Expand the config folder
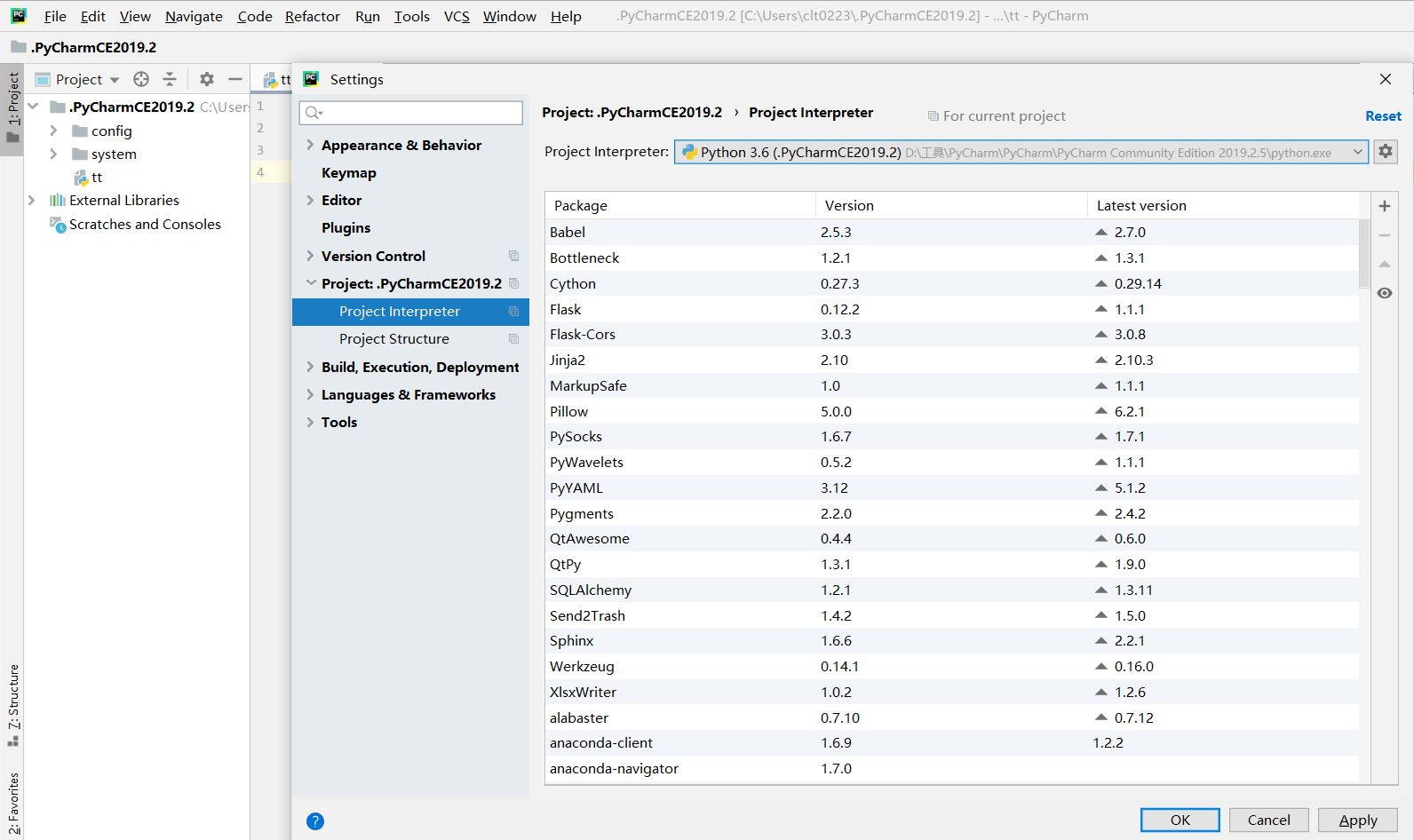This screenshot has width=1414, height=840. pyautogui.click(x=53, y=131)
